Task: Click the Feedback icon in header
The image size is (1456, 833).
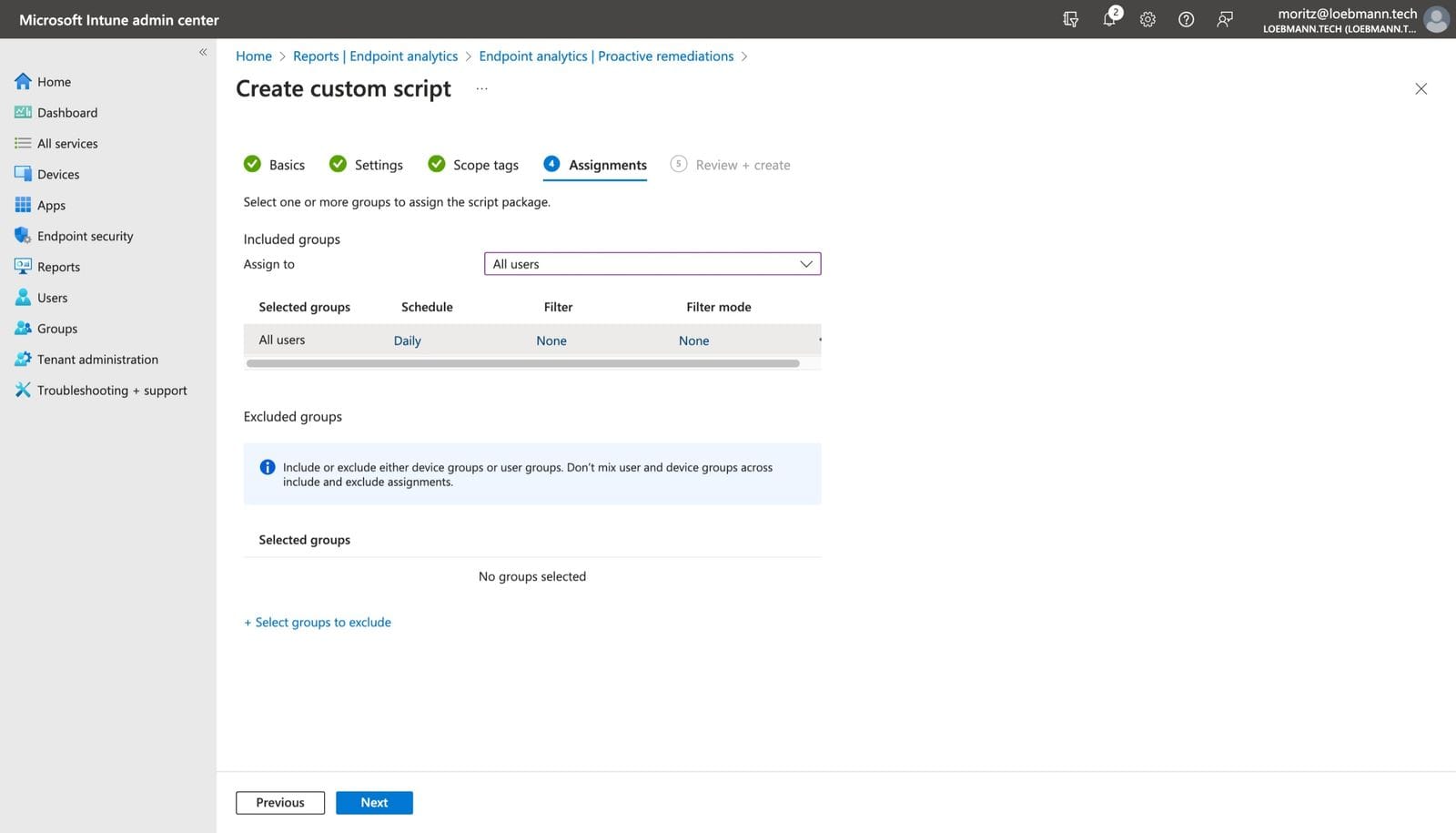Action: click(x=1225, y=19)
